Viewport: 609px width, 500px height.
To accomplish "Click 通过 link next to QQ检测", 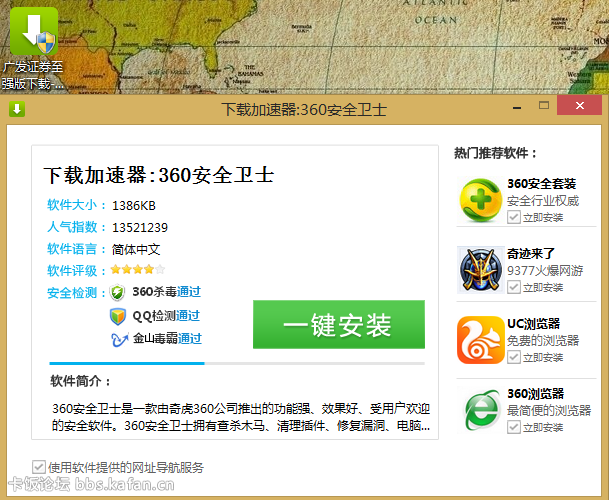I will 188,315.
